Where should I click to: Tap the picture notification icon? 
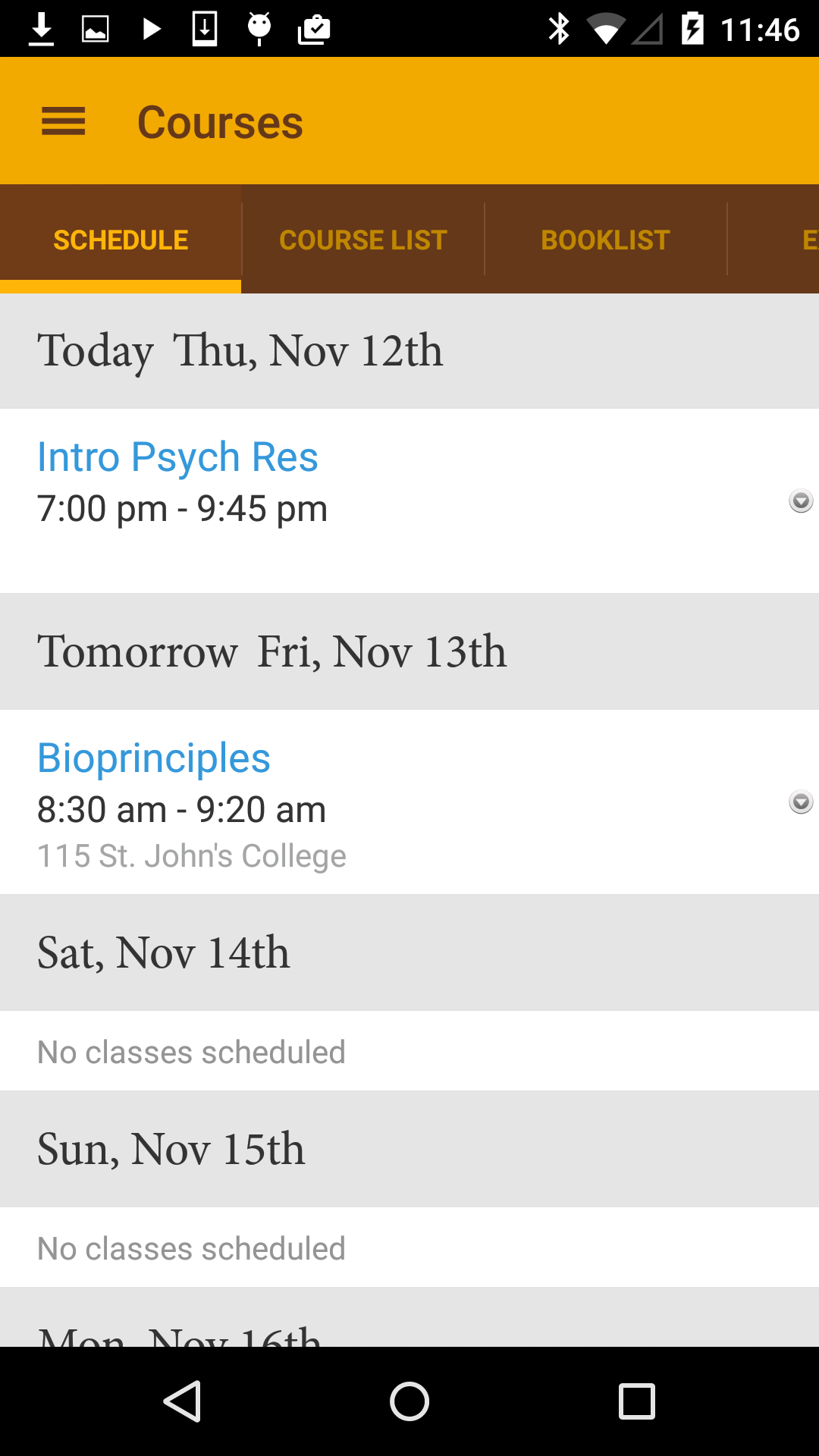coord(96,29)
